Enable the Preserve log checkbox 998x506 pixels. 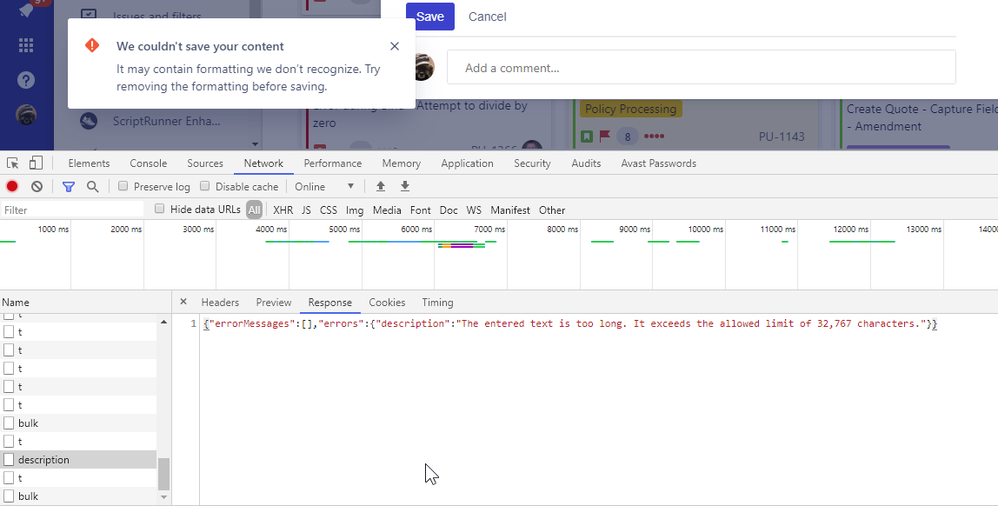coord(123,186)
